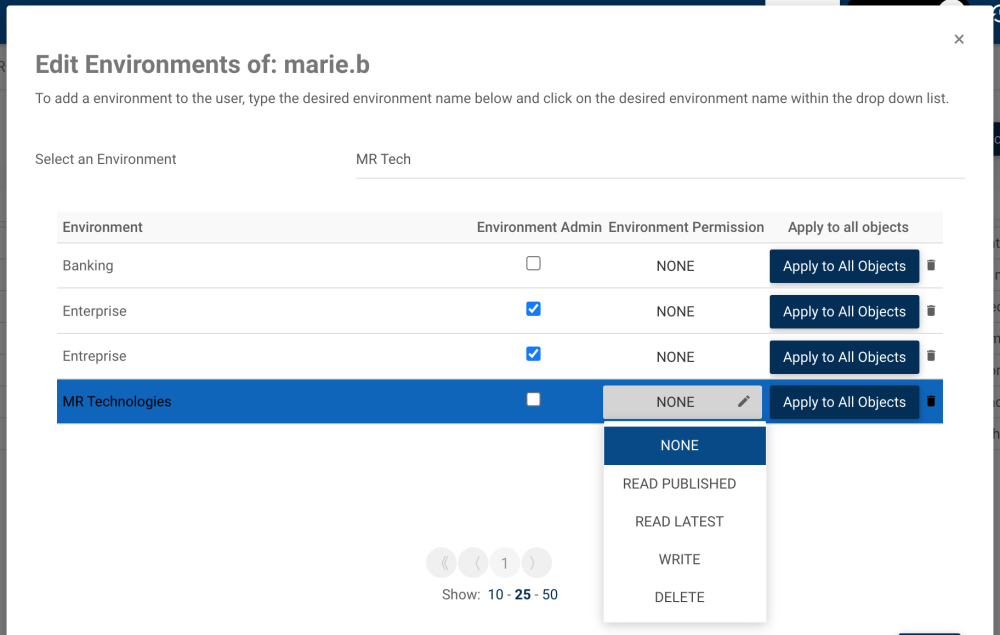Click trash icon for Enterprise row

pos(931,311)
